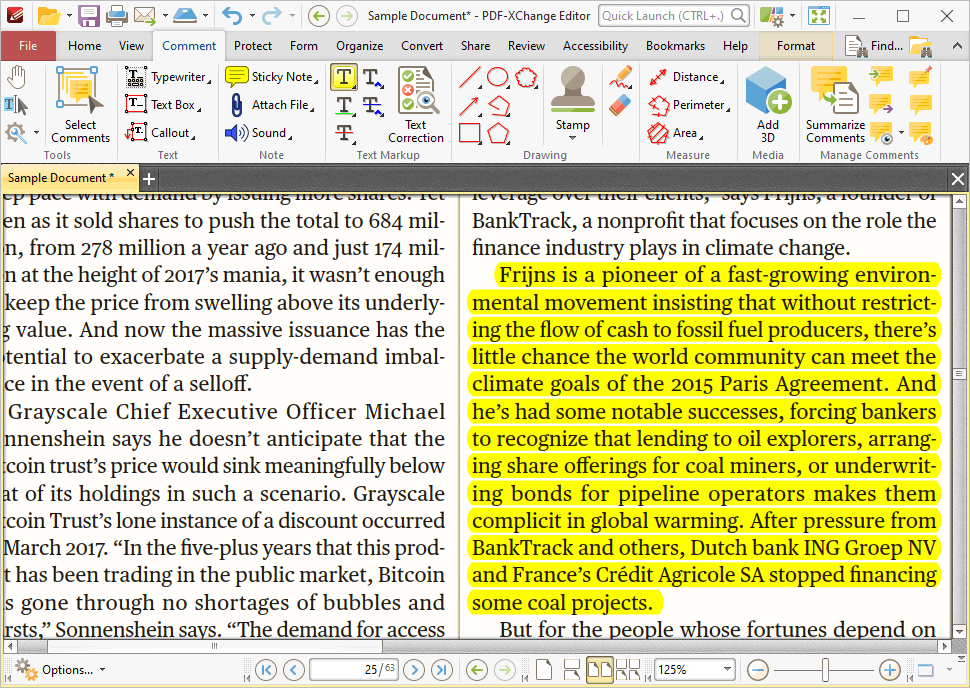
Task: Choose the Pencil tool
Action: click(x=620, y=77)
